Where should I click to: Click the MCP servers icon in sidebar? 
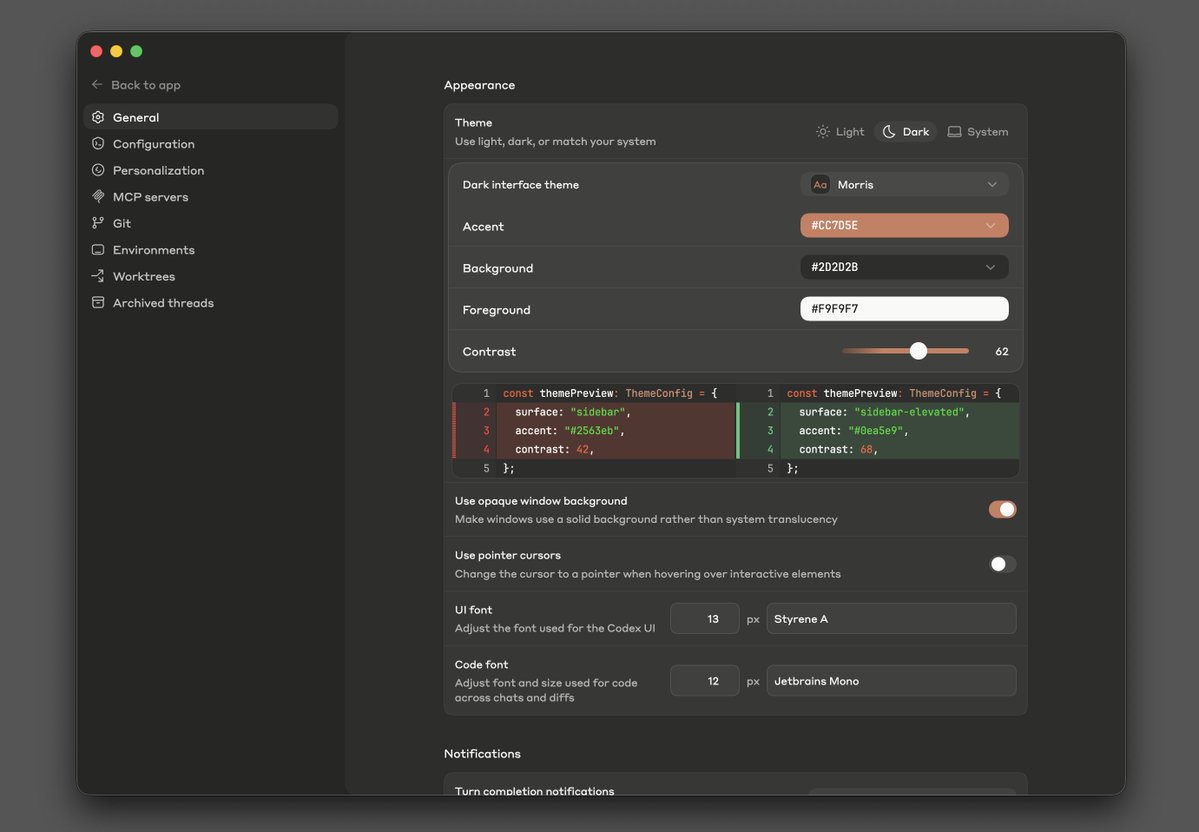click(x=98, y=197)
